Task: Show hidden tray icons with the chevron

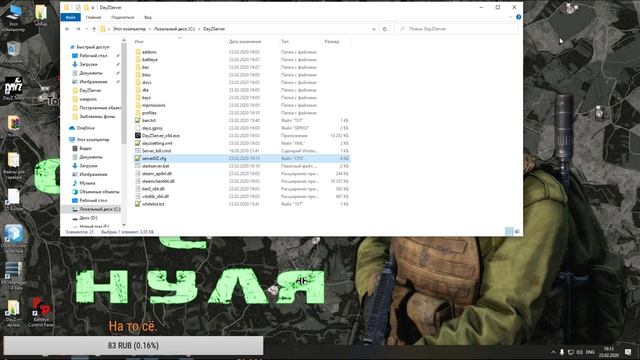Action: coord(553,352)
